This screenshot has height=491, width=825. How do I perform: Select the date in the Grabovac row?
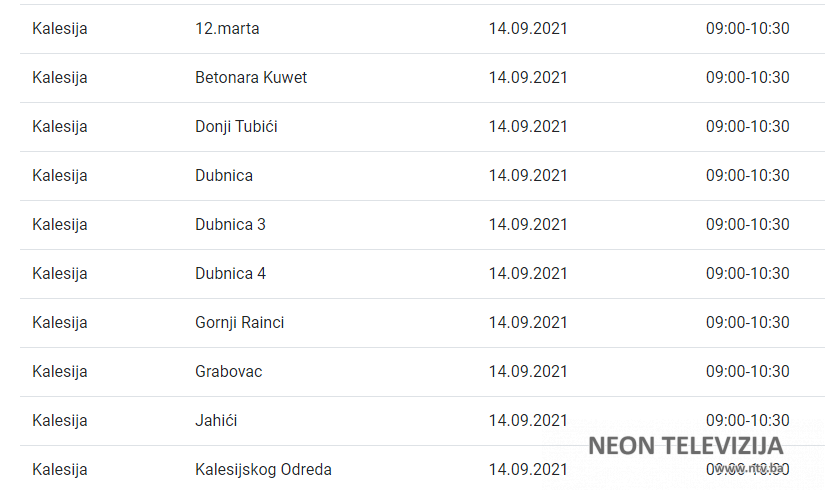pyautogui.click(x=528, y=372)
